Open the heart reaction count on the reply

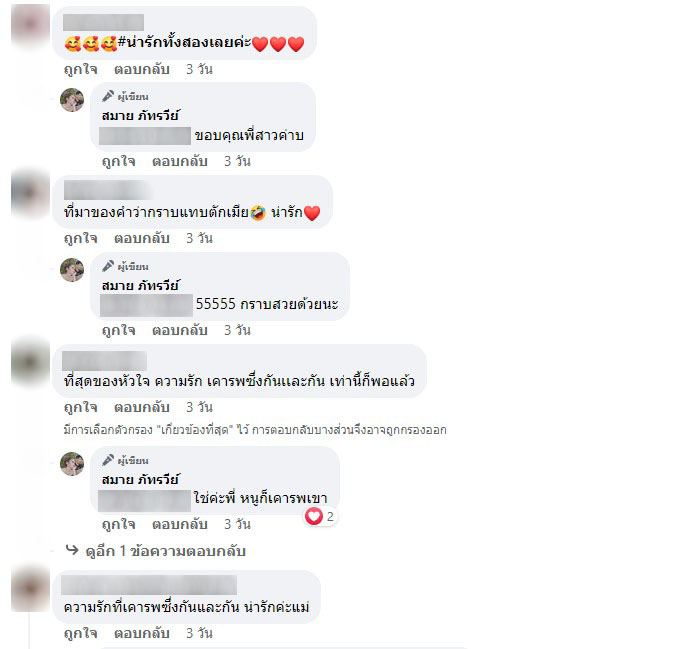point(320,516)
